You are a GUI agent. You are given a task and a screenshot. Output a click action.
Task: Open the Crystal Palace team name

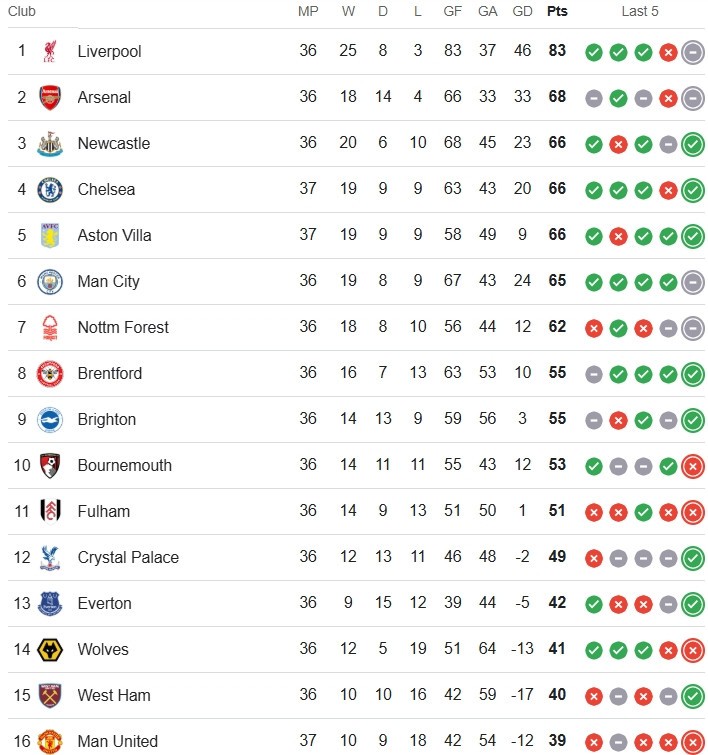coord(128,558)
